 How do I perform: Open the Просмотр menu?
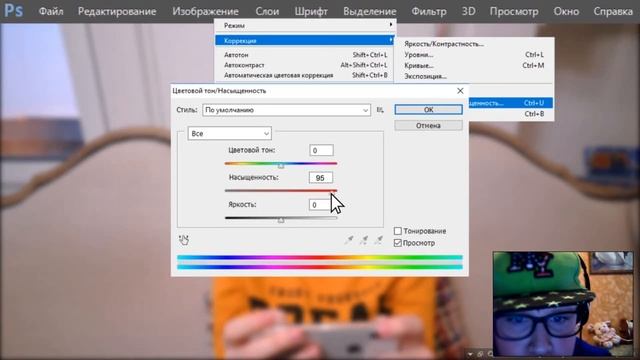(x=514, y=11)
